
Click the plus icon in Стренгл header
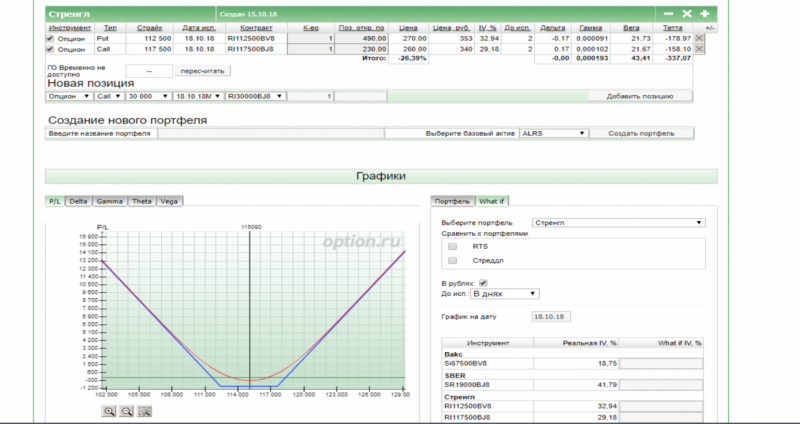tap(705, 14)
